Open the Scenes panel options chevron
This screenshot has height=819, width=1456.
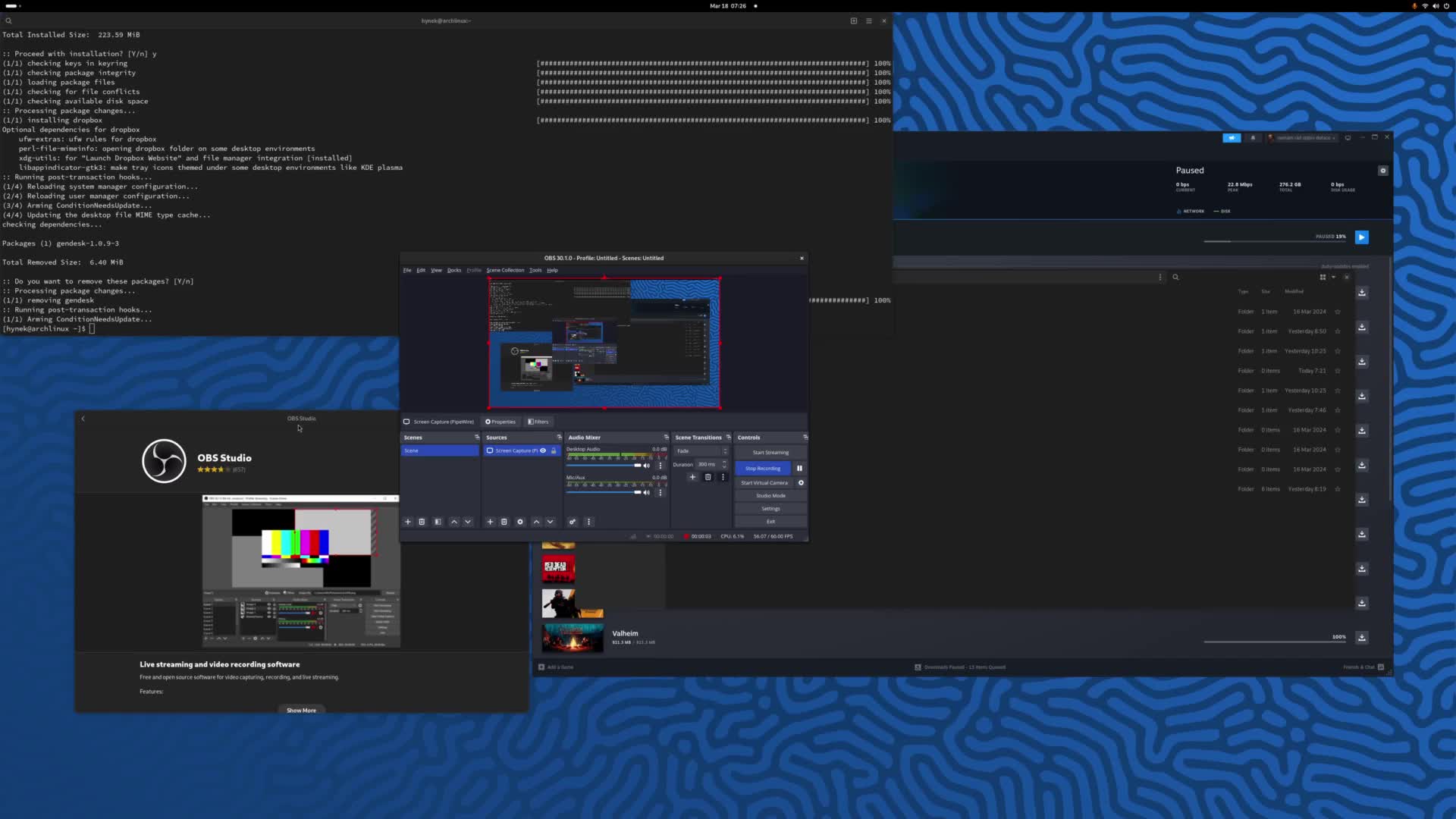(x=476, y=438)
